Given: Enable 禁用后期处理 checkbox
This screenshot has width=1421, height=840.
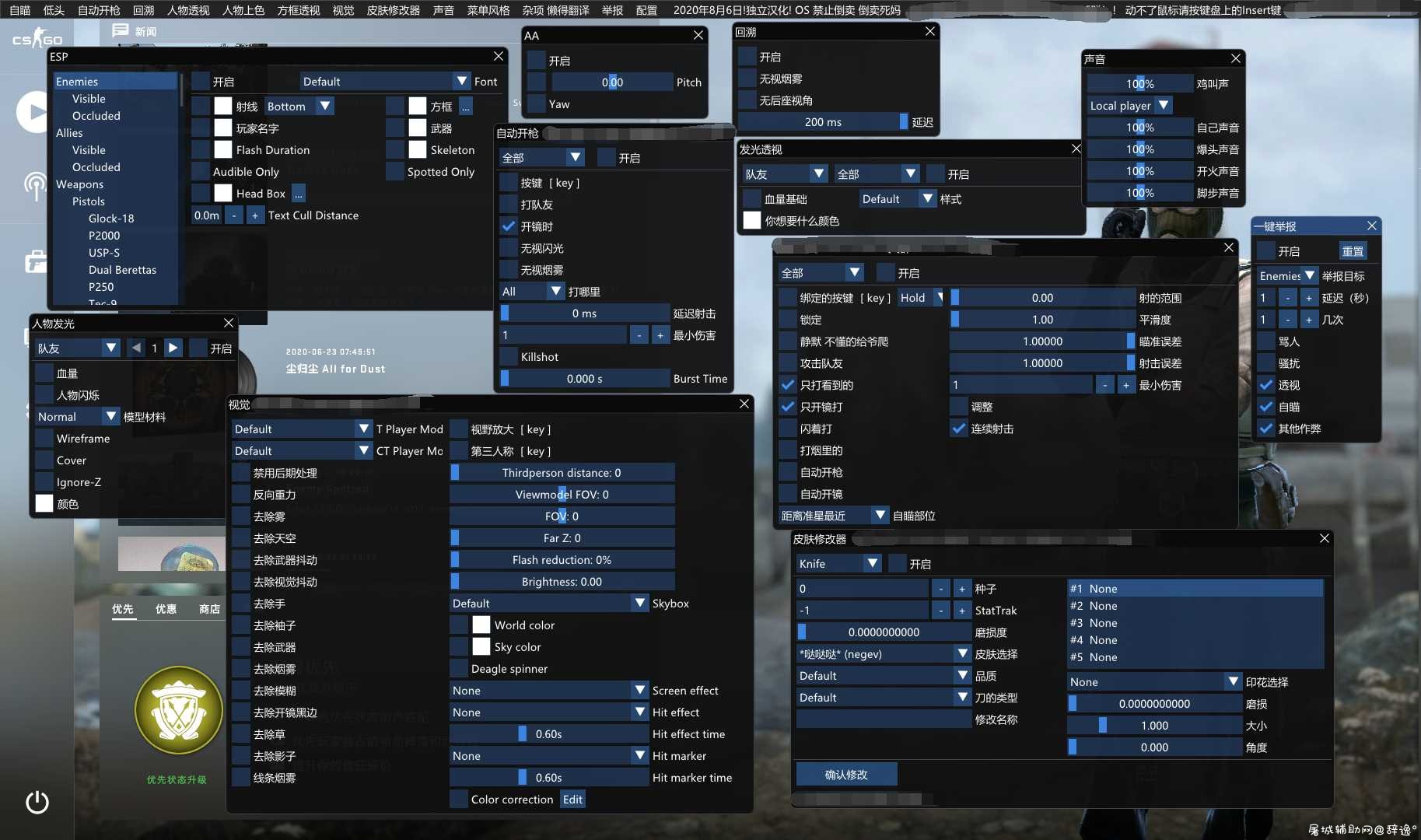Looking at the screenshot, I should click(x=241, y=473).
